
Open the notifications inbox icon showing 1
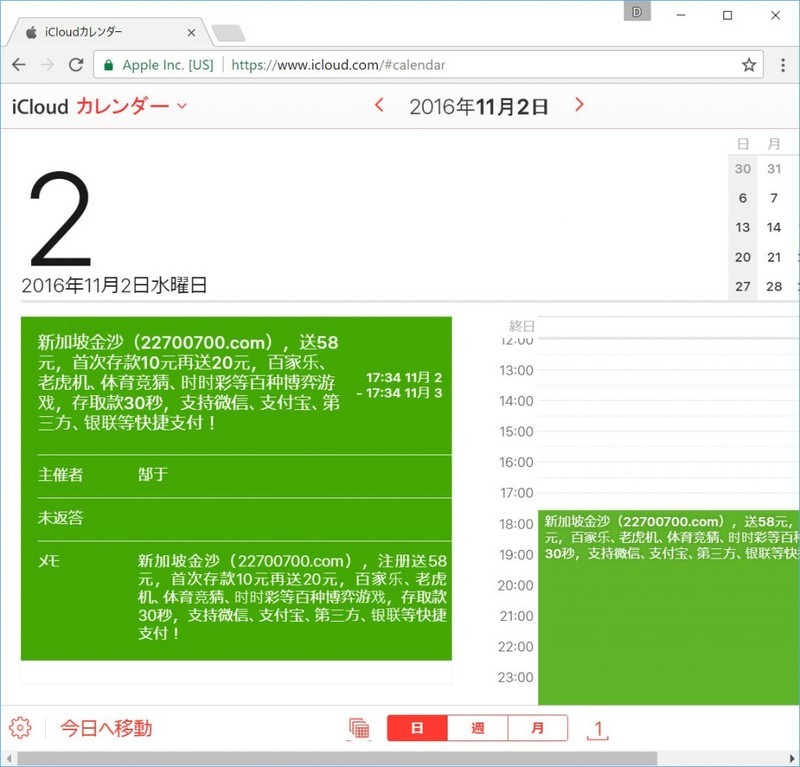click(x=598, y=729)
